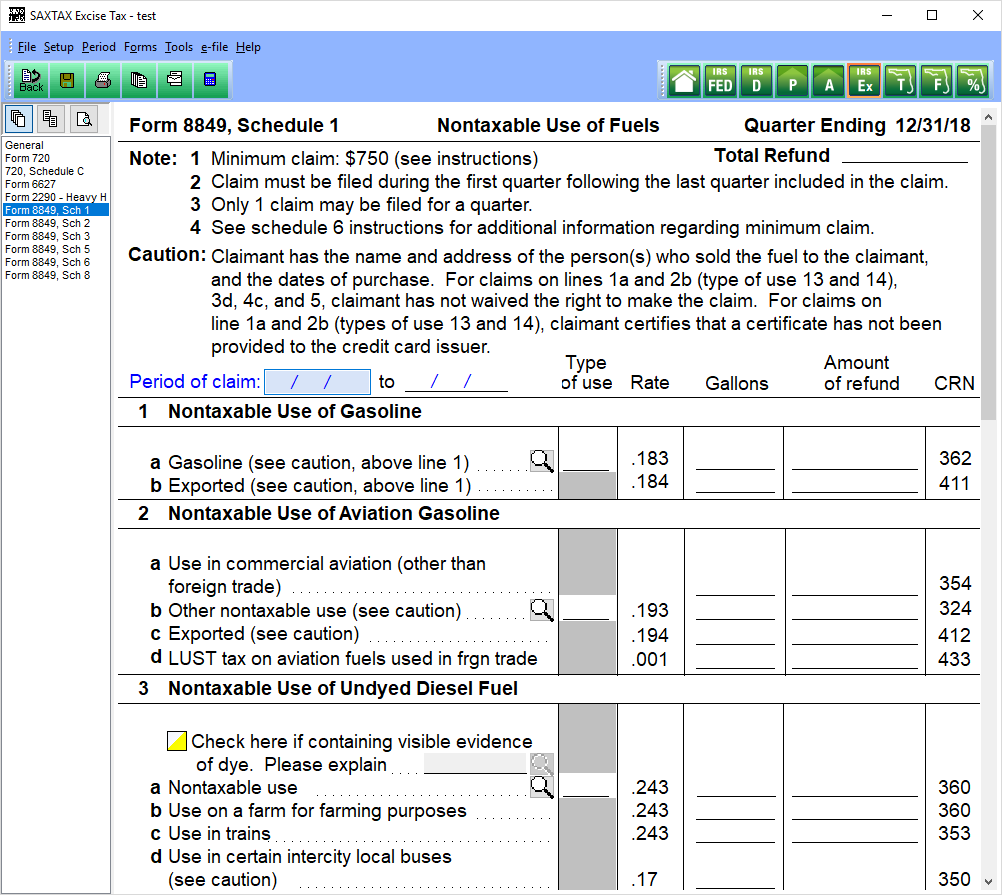Select the IRS Ex excise icon
This screenshot has width=1002, height=895.
pyautogui.click(x=865, y=81)
